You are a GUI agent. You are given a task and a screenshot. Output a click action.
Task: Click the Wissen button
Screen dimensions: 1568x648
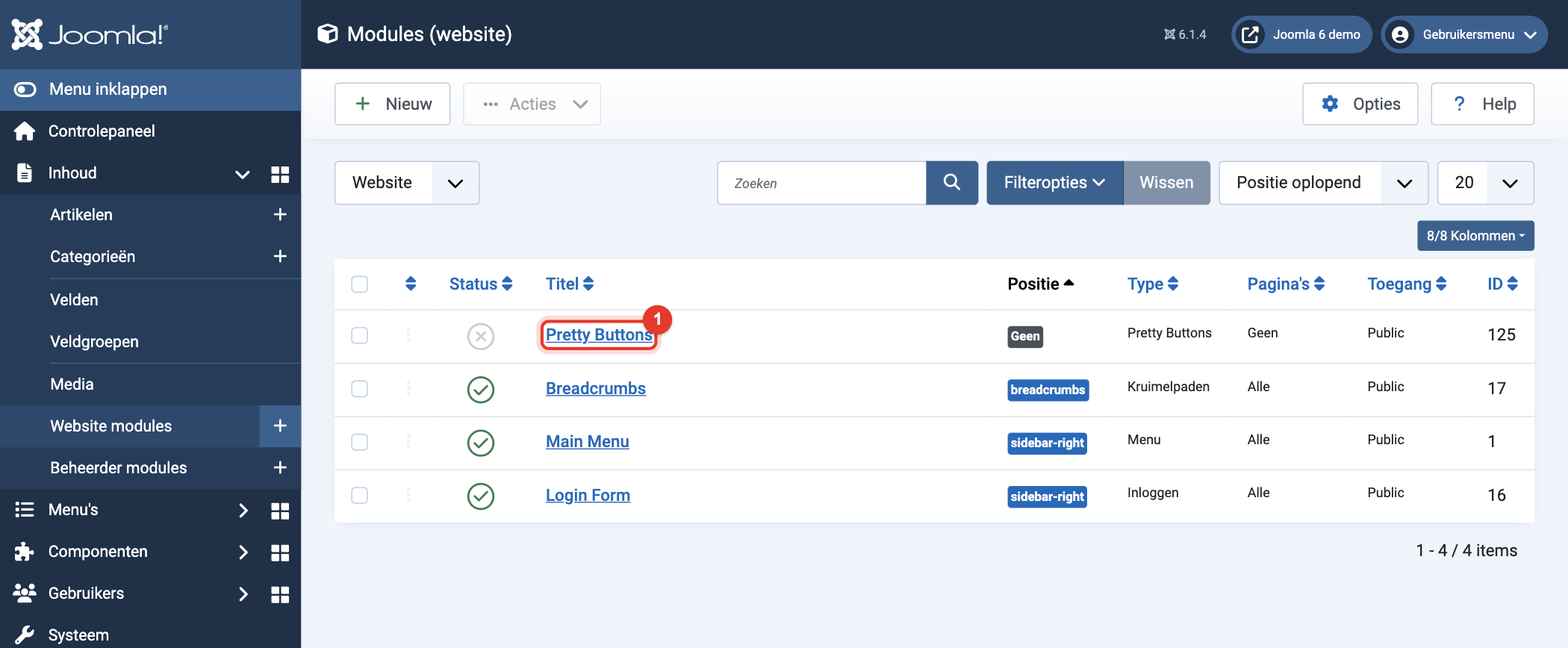click(1166, 183)
